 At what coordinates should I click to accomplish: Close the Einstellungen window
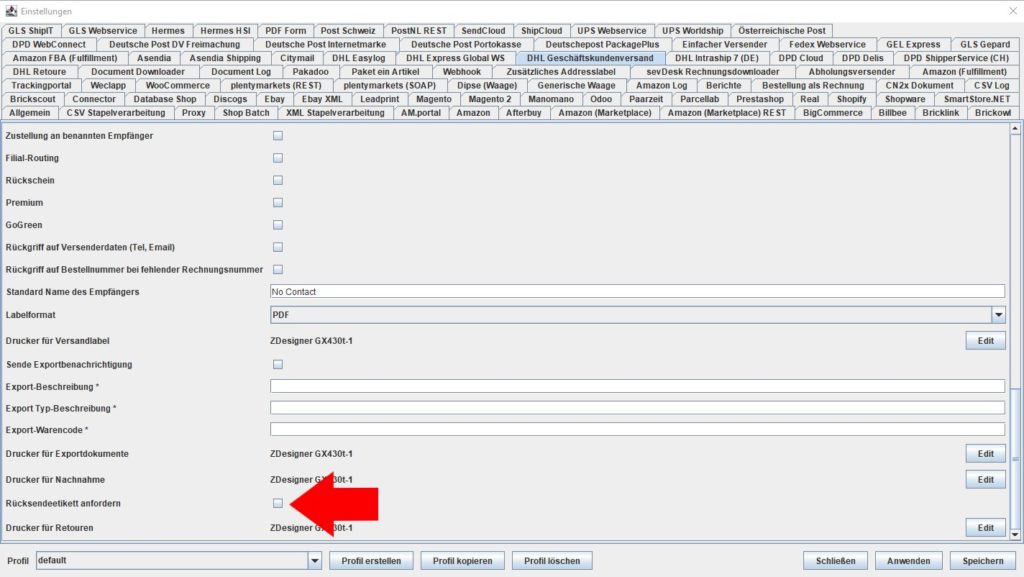pos(1013,11)
